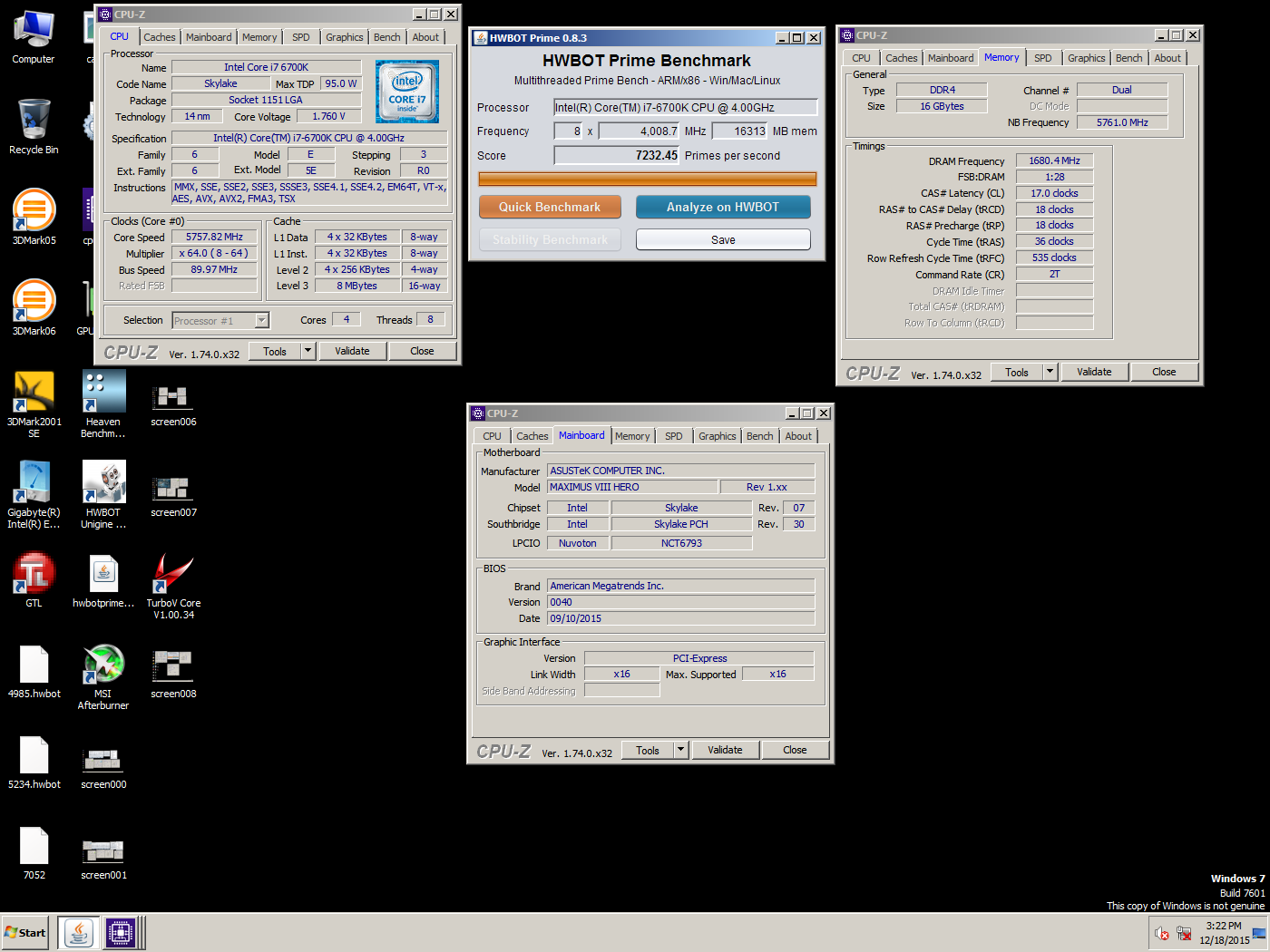Launch 3DMark2001 SE shortcut
Image resolution: width=1270 pixels, height=952 pixels.
pyautogui.click(x=34, y=404)
